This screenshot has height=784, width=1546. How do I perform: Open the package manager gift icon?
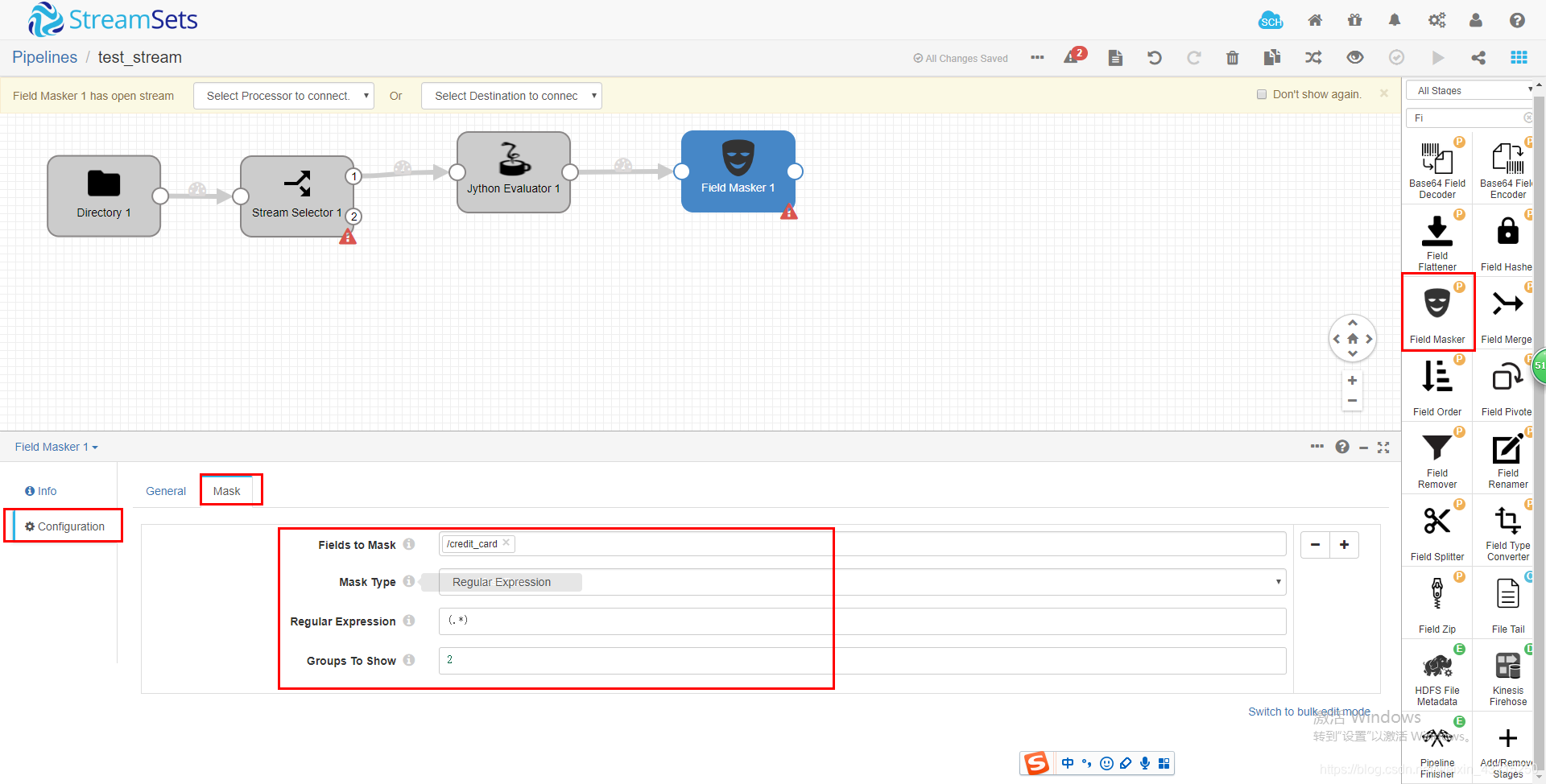(1355, 20)
